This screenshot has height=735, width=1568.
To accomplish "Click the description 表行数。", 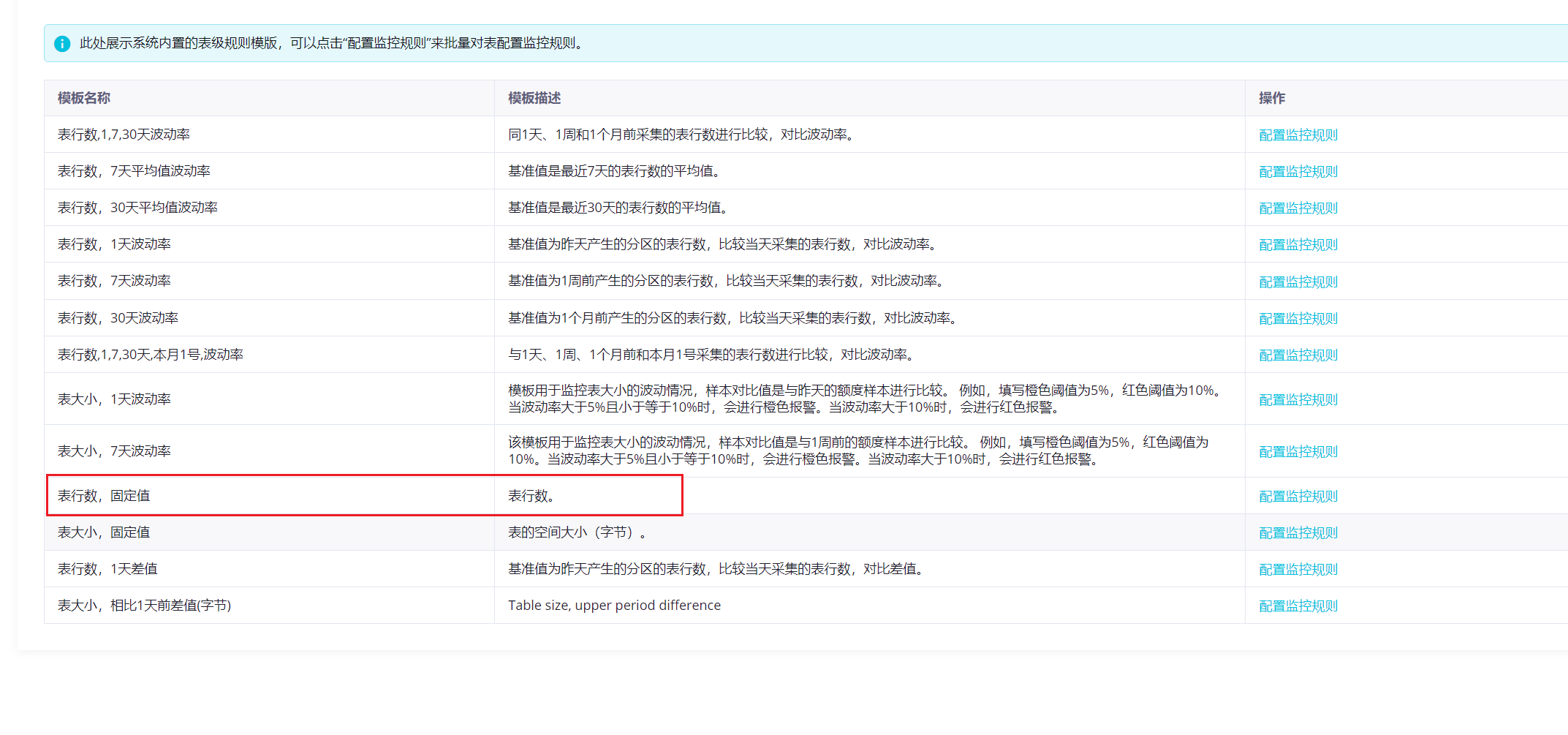I will click(x=531, y=496).
